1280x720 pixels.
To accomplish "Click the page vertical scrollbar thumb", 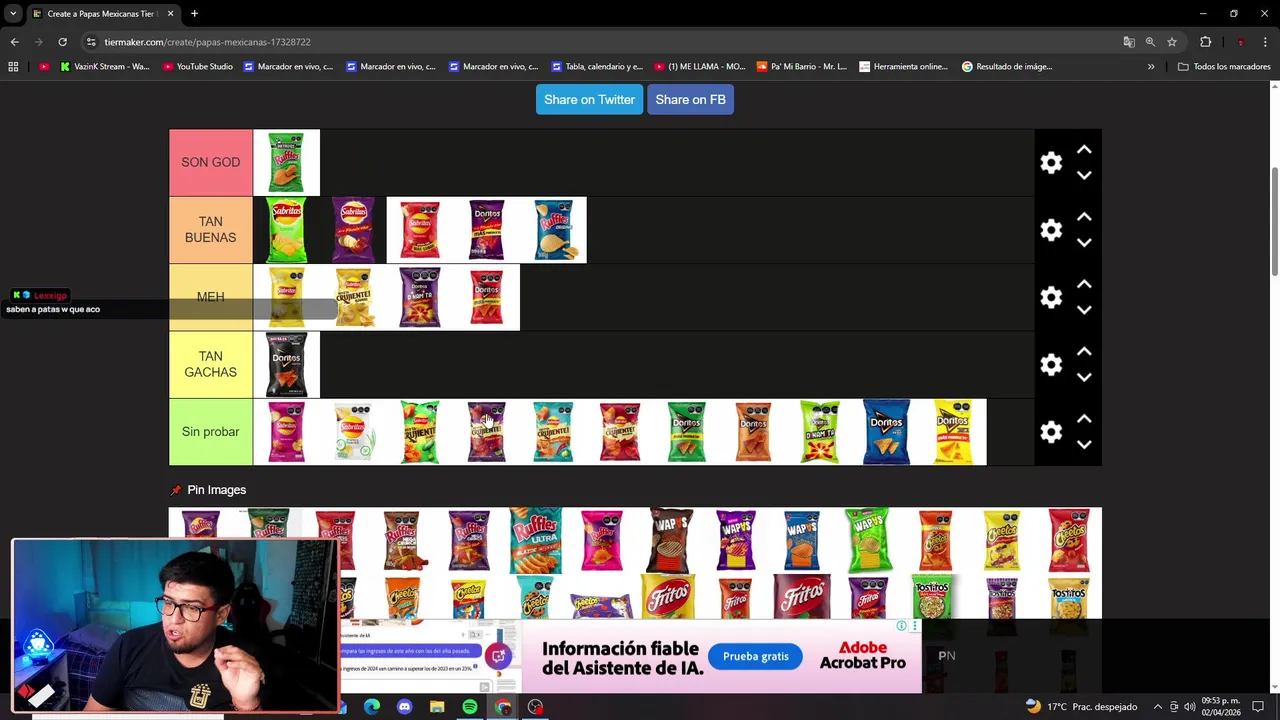I will [1274, 222].
